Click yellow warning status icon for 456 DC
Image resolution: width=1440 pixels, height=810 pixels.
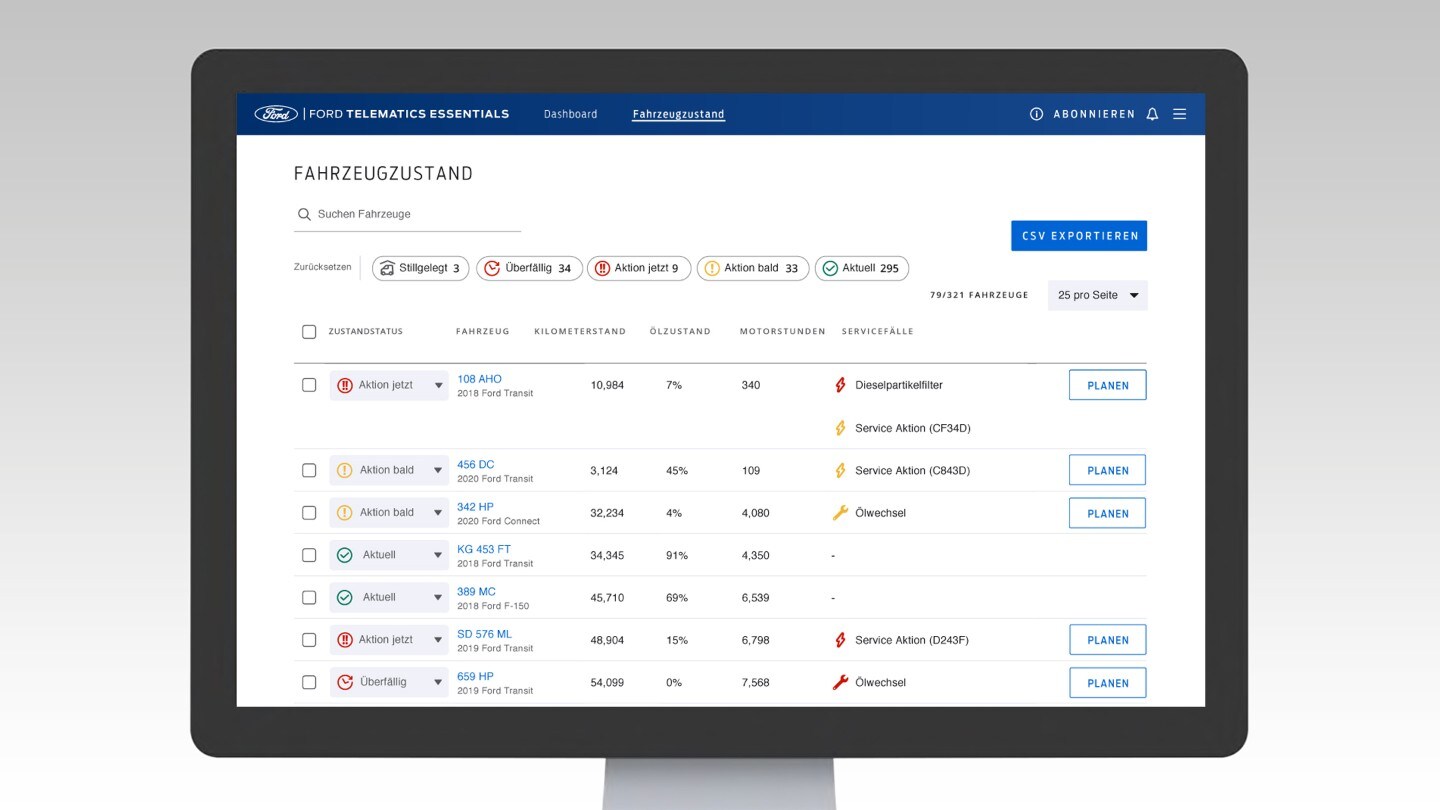click(x=345, y=470)
